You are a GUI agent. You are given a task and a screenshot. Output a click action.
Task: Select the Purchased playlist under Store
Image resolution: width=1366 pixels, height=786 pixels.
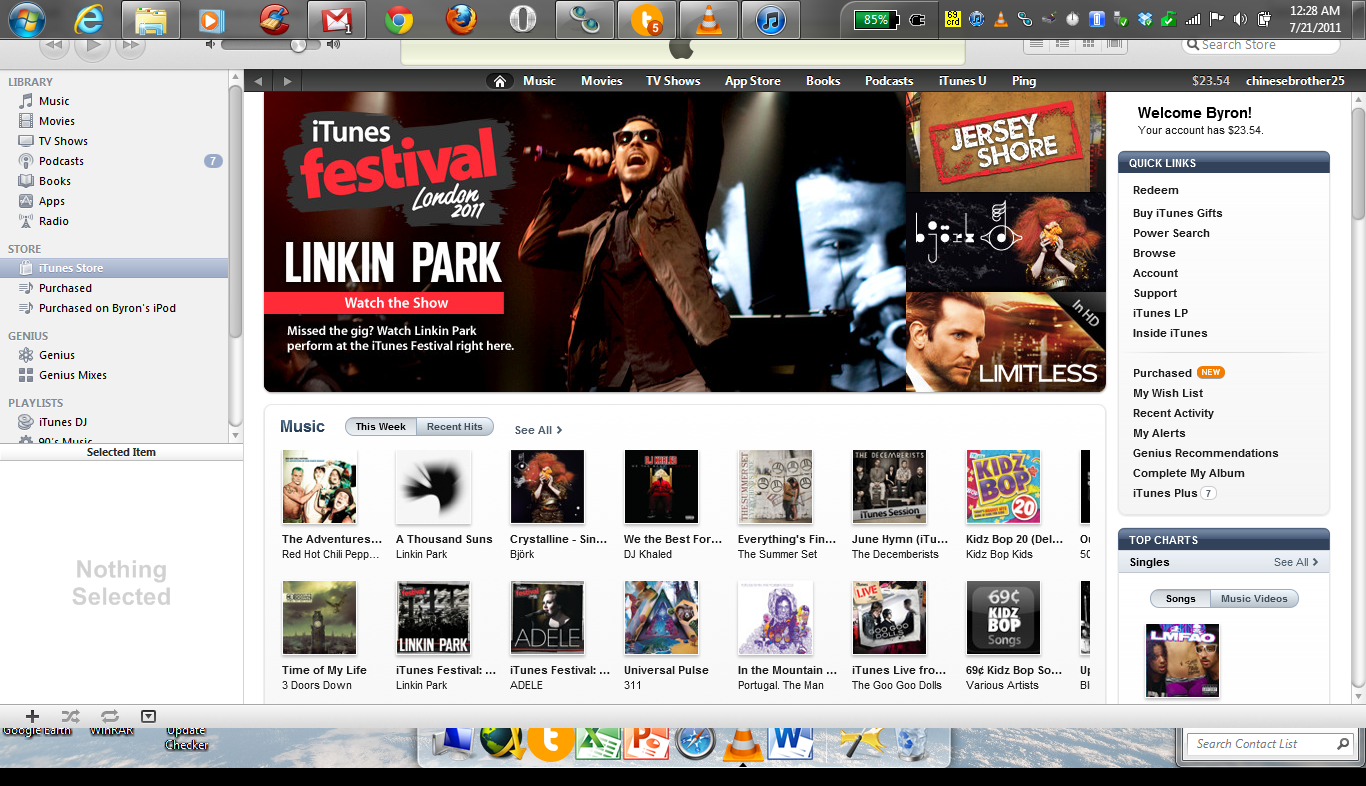[x=65, y=288]
